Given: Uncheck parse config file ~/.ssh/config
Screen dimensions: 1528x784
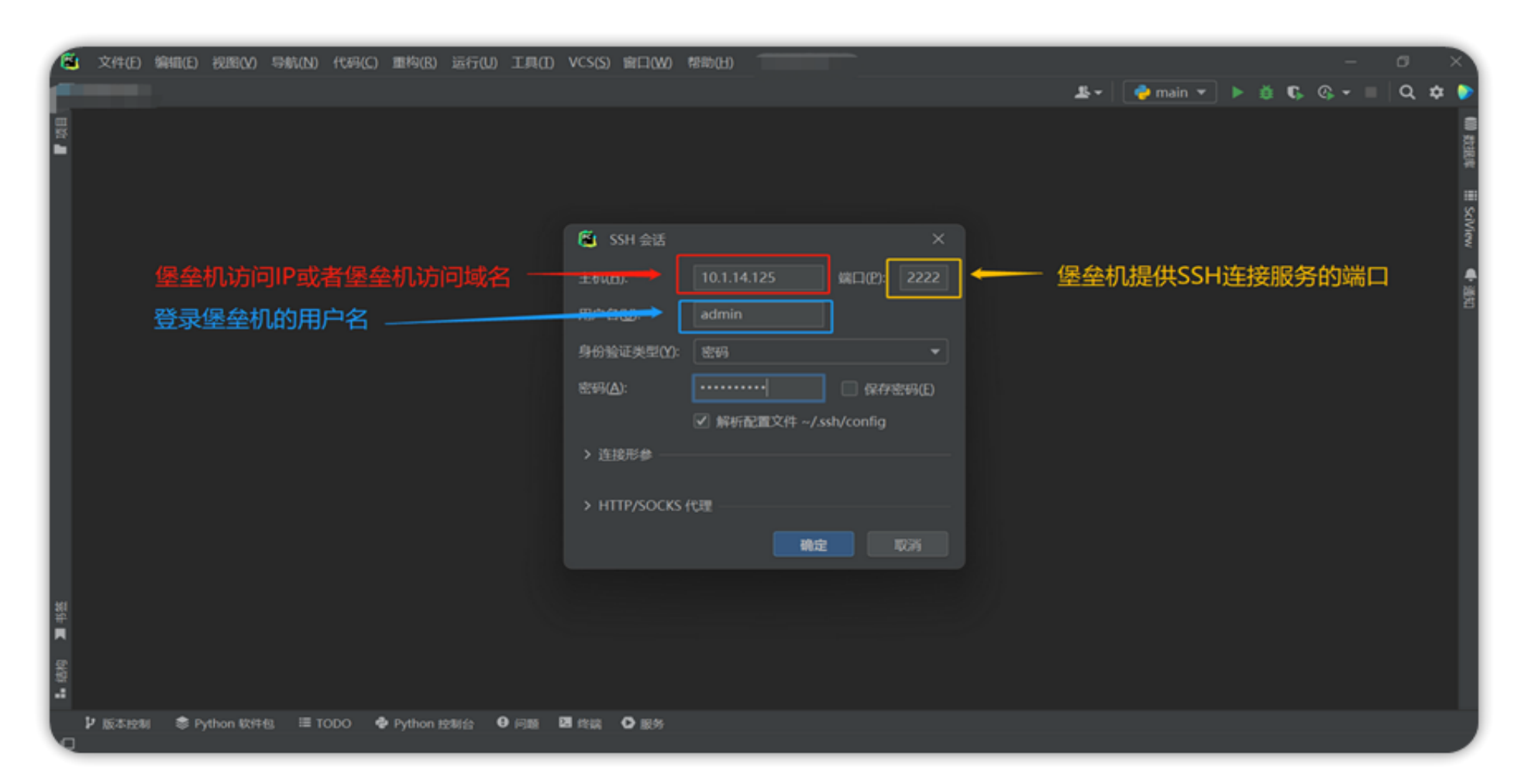Looking at the screenshot, I should pyautogui.click(x=701, y=421).
